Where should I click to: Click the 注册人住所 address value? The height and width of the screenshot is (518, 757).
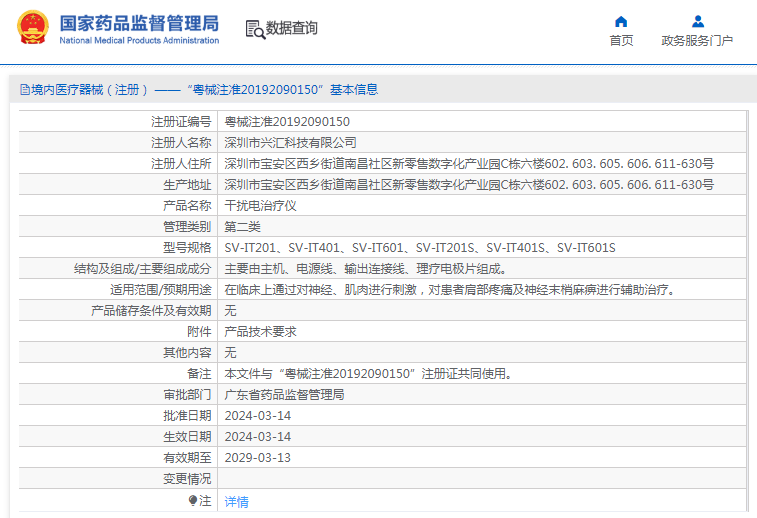click(469, 164)
